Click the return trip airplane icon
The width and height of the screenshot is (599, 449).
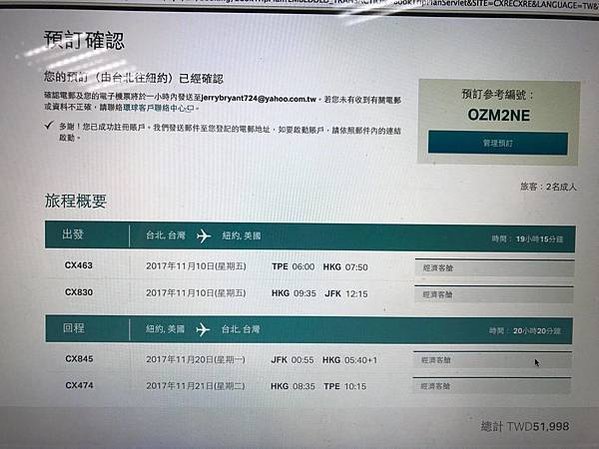click(x=203, y=329)
